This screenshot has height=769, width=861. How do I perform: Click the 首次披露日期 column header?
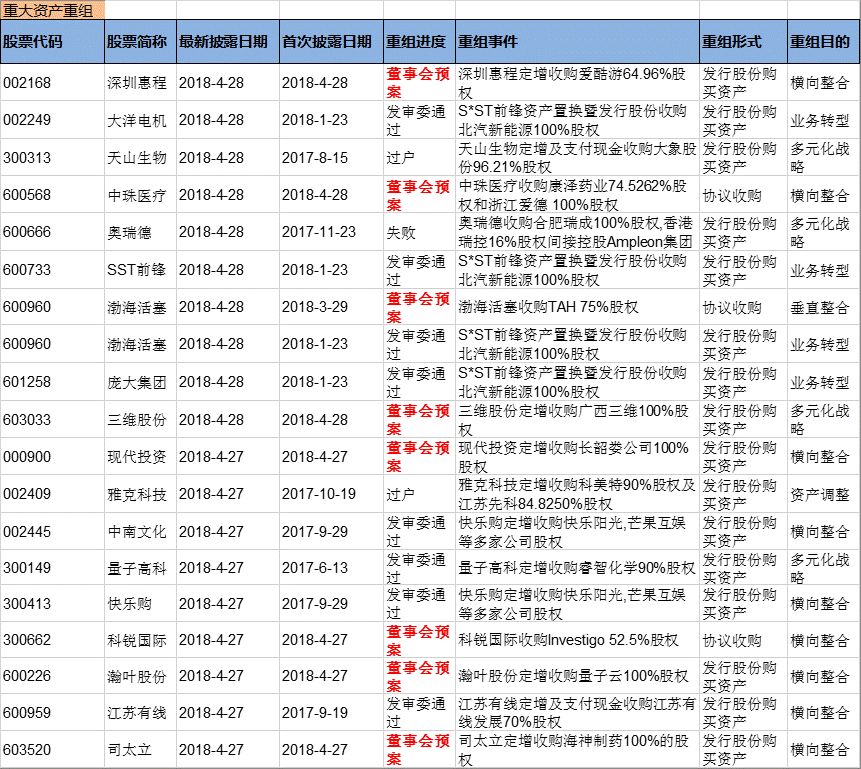pyautogui.click(x=331, y=42)
